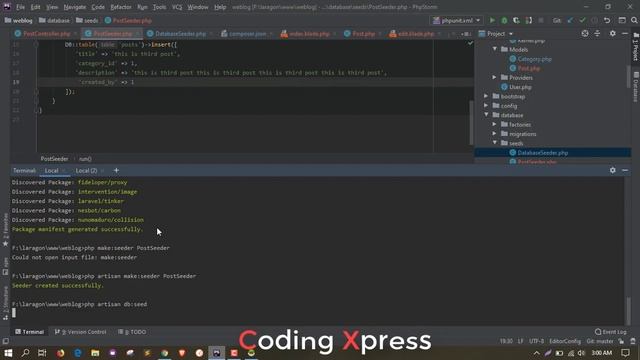Add a new terminal session tab
Screen dimensions: 640x360
pos(116,170)
